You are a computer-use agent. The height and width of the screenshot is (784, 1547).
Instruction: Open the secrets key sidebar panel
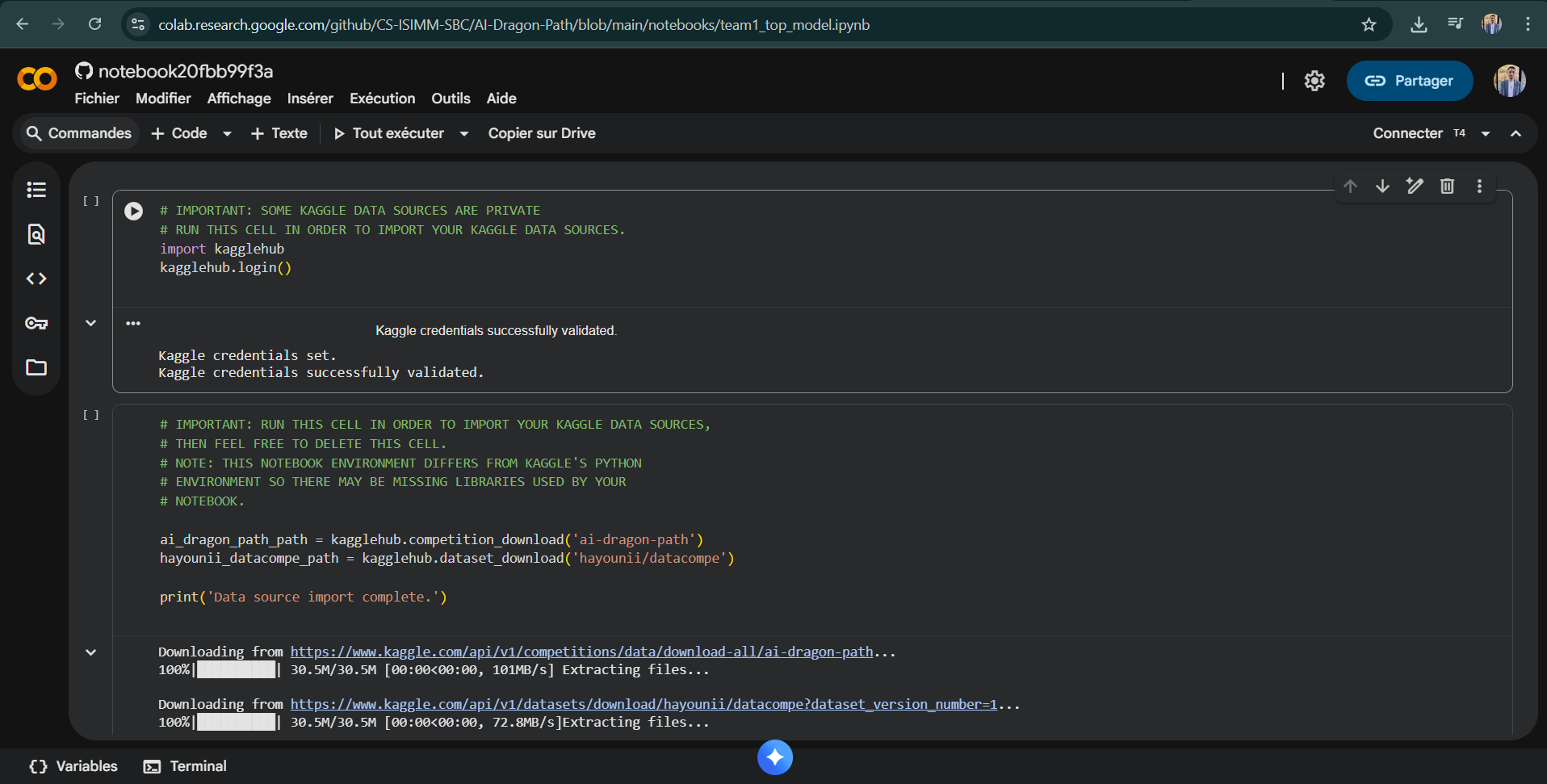[36, 323]
